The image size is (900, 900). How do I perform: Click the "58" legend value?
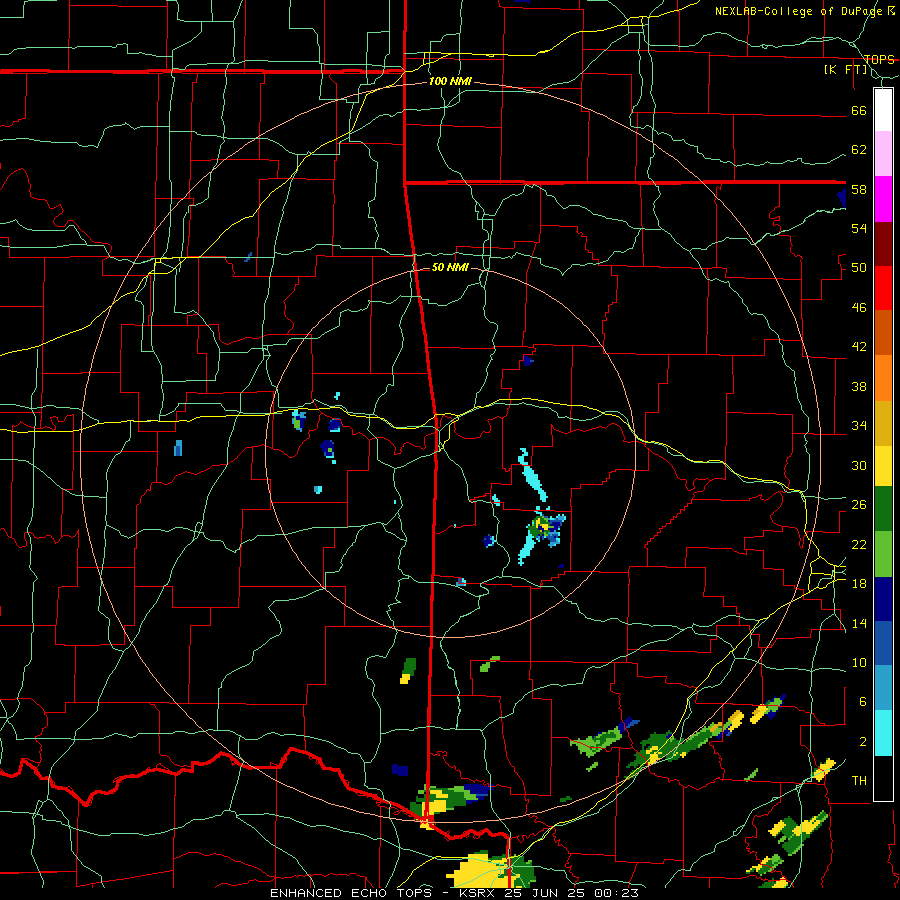coord(859,189)
